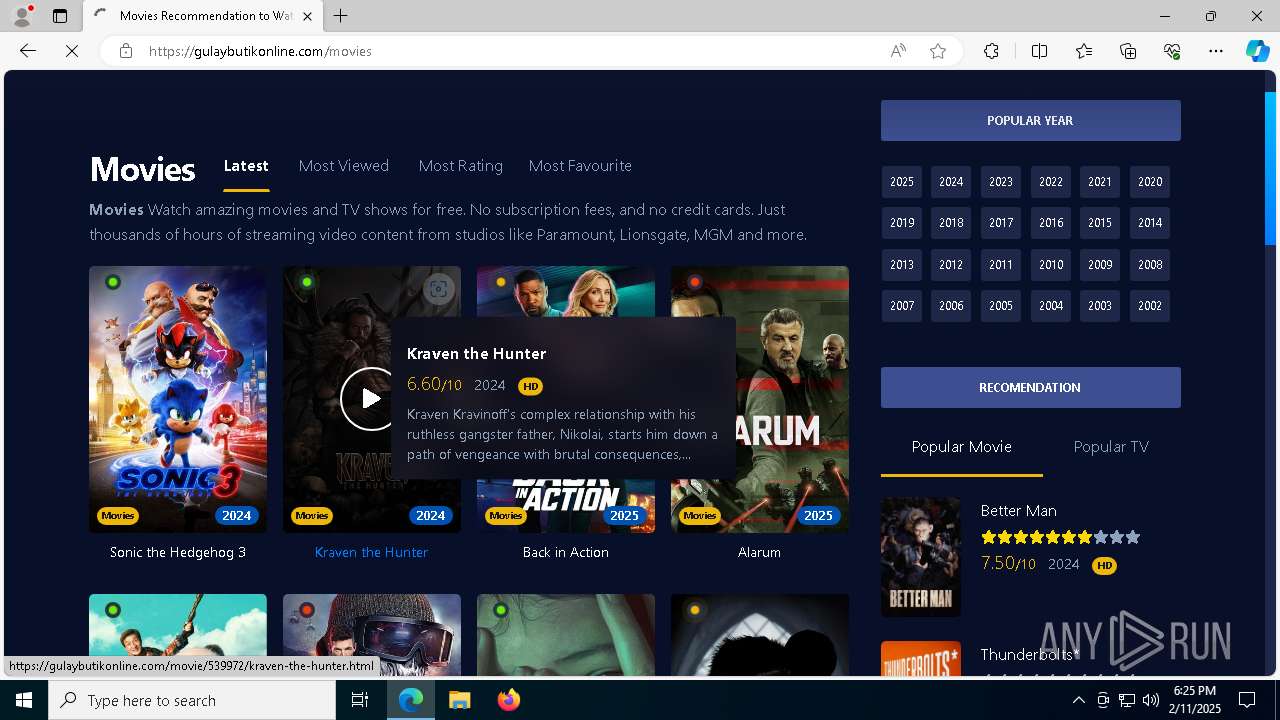Select the Popular TV tab
Image resolution: width=1280 pixels, height=720 pixels.
[x=1111, y=447]
